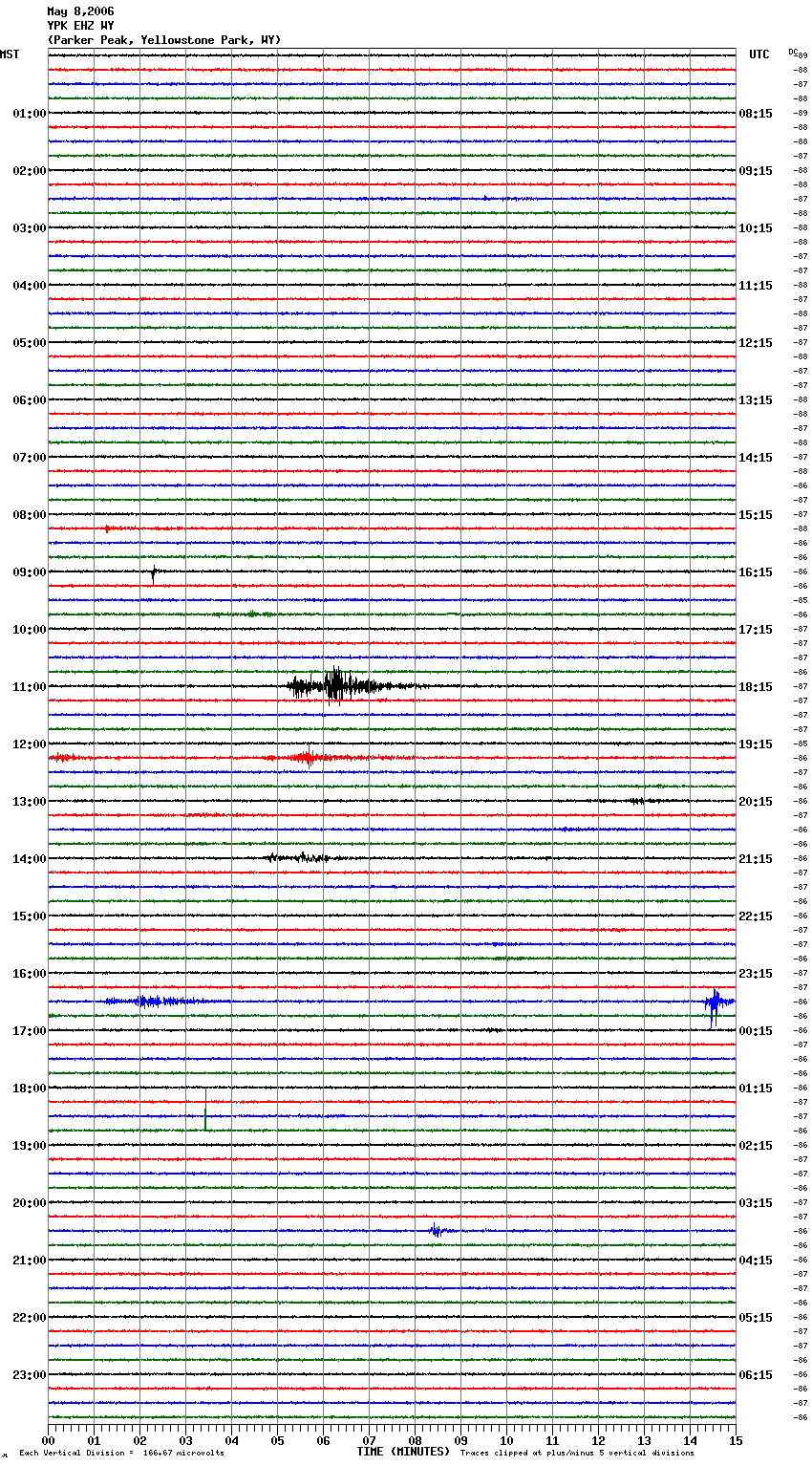The height and width of the screenshot is (1466, 812).
Task: Select the '01:00' MST row label
Action: pos(30,114)
